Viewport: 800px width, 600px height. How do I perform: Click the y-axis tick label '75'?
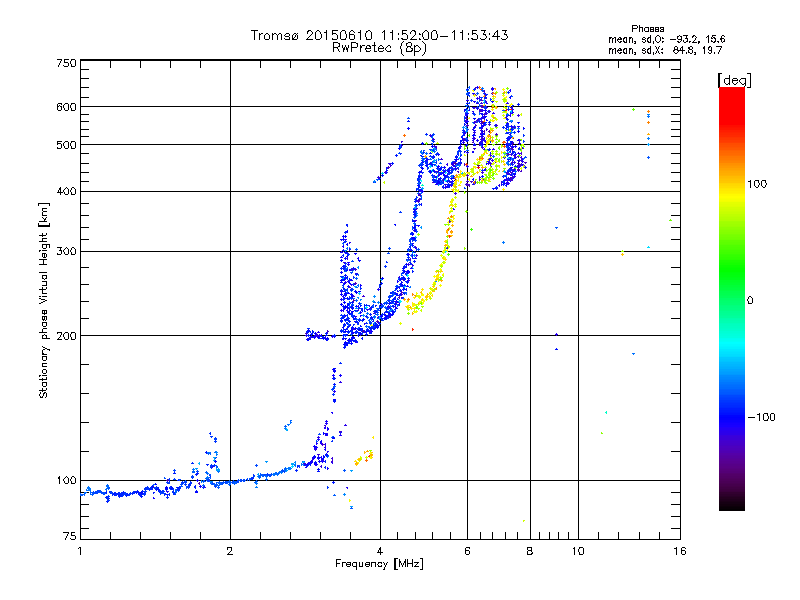point(70,536)
